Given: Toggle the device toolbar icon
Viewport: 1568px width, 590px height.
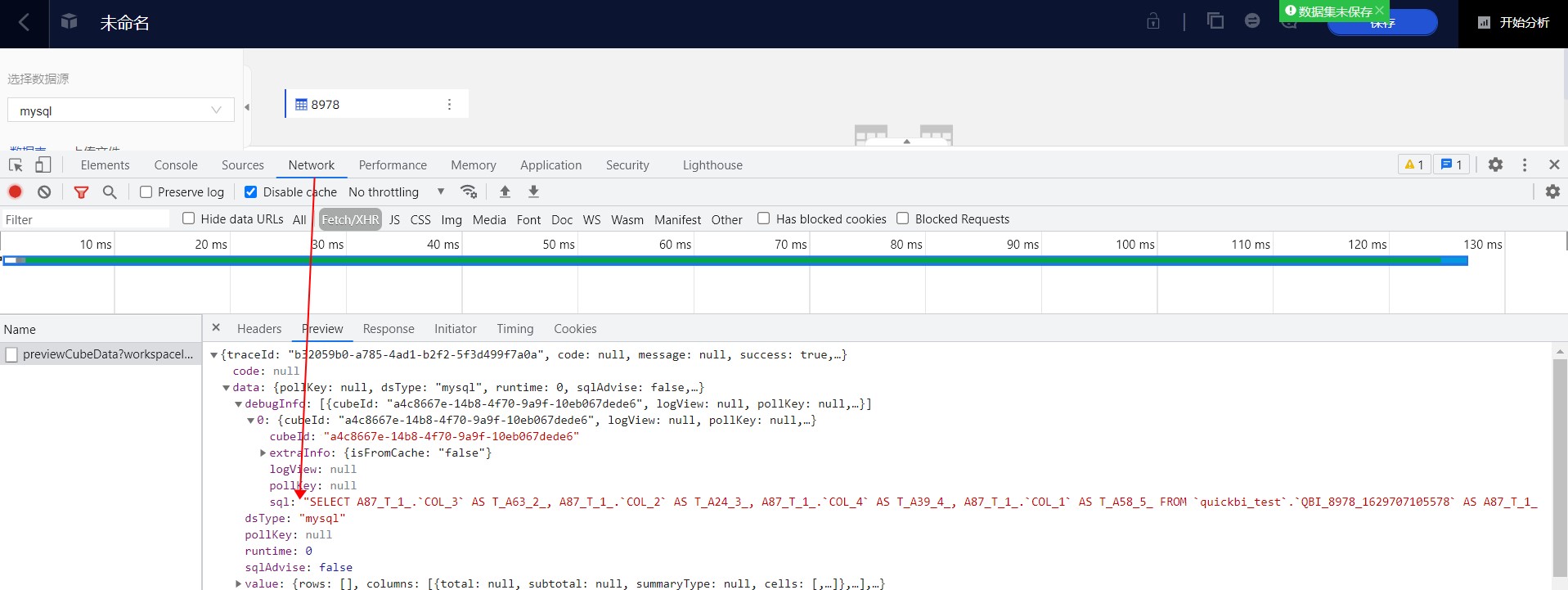Looking at the screenshot, I should pyautogui.click(x=43, y=164).
